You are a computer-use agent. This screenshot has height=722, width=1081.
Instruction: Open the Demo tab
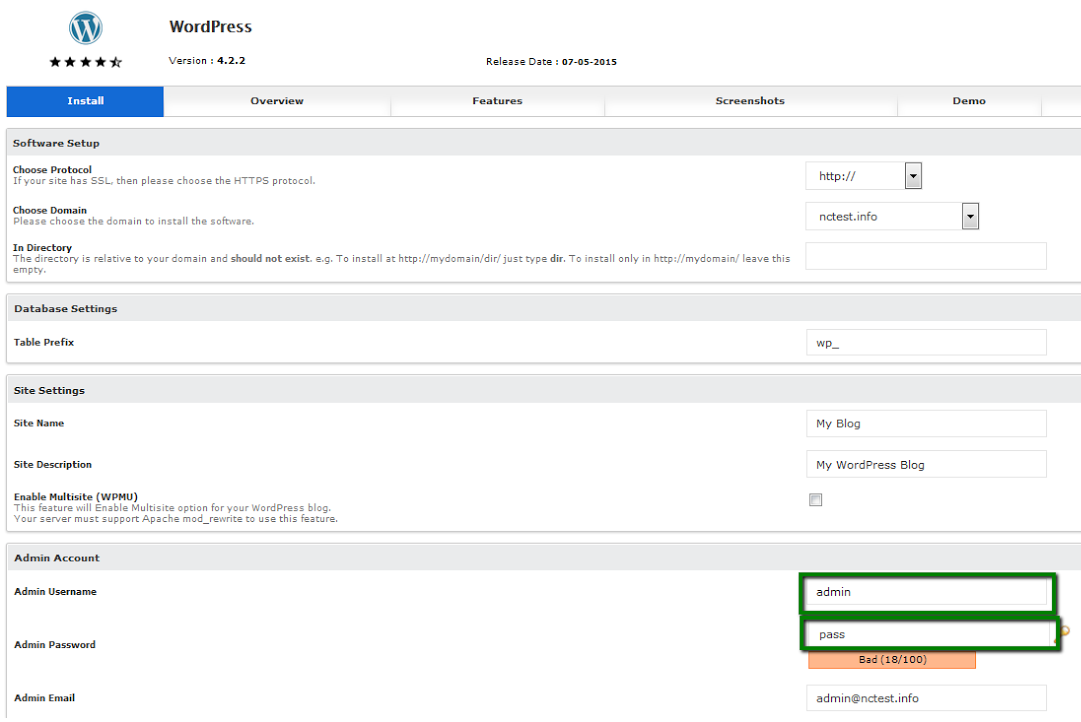pos(969,101)
